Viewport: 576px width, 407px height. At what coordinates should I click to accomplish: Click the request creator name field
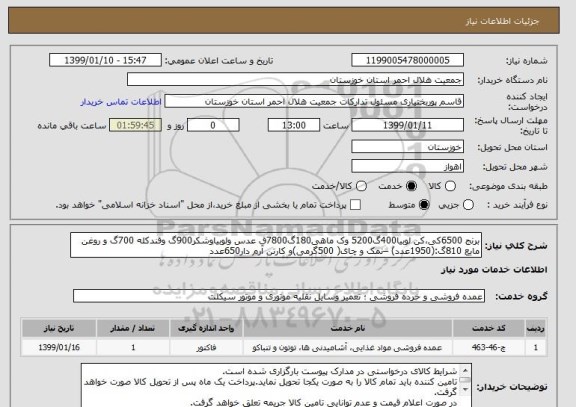pyautogui.click(x=314, y=101)
